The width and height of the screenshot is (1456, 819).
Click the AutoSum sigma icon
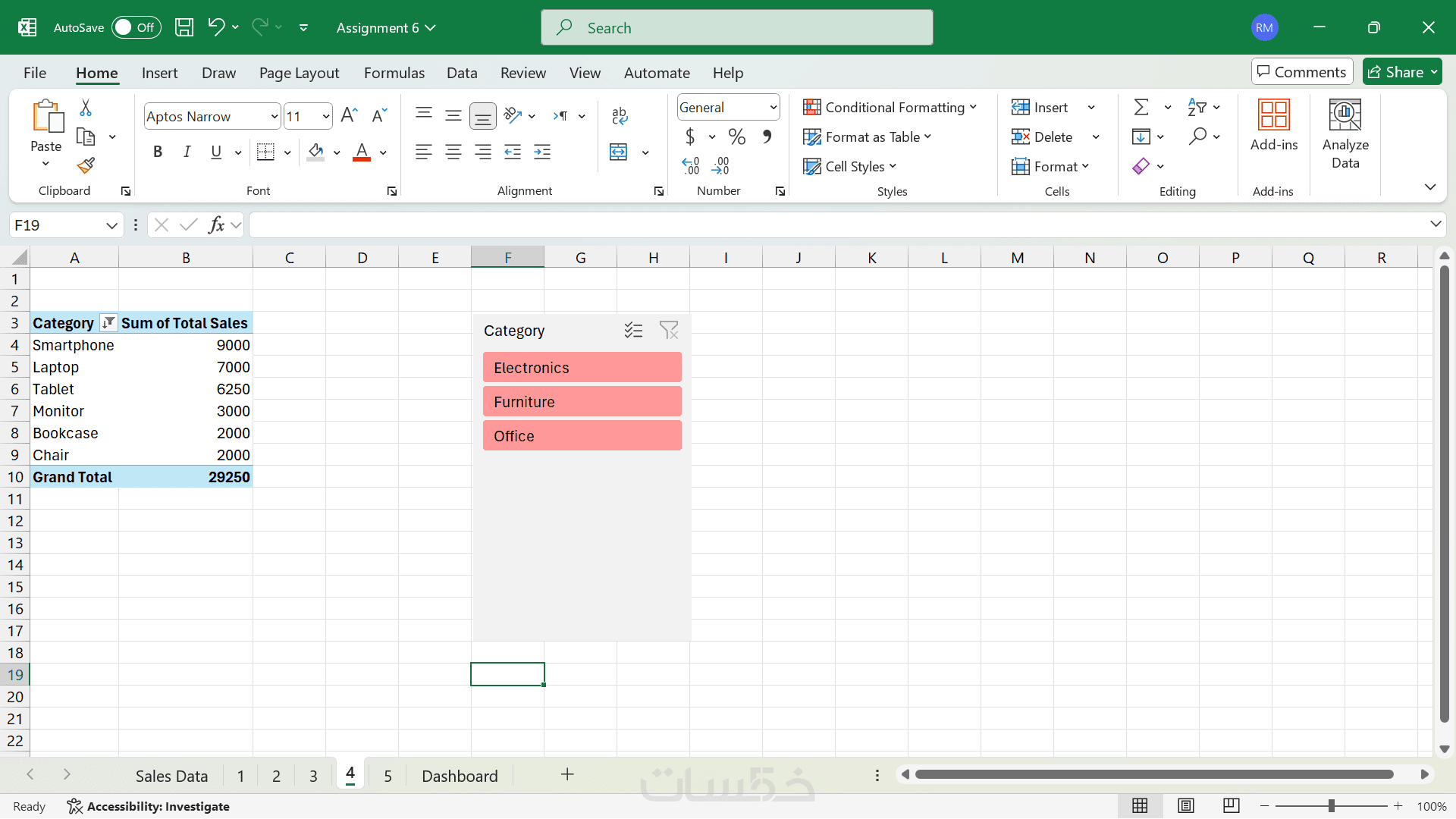click(1141, 108)
